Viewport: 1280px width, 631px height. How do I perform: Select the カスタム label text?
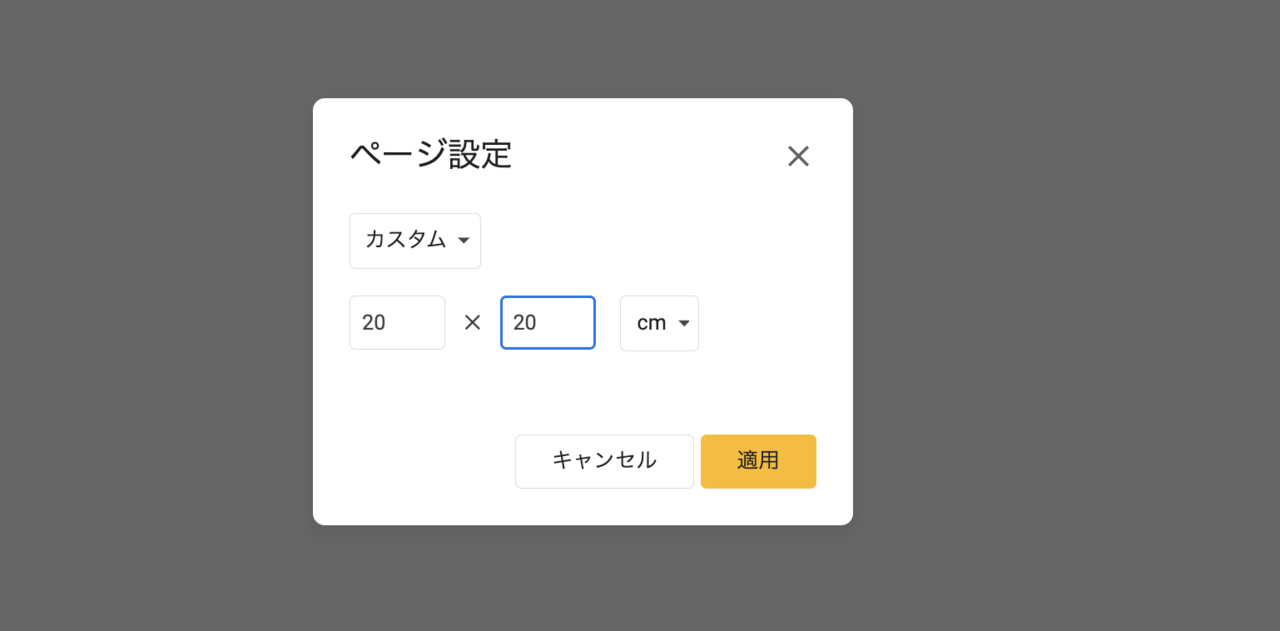(x=405, y=240)
